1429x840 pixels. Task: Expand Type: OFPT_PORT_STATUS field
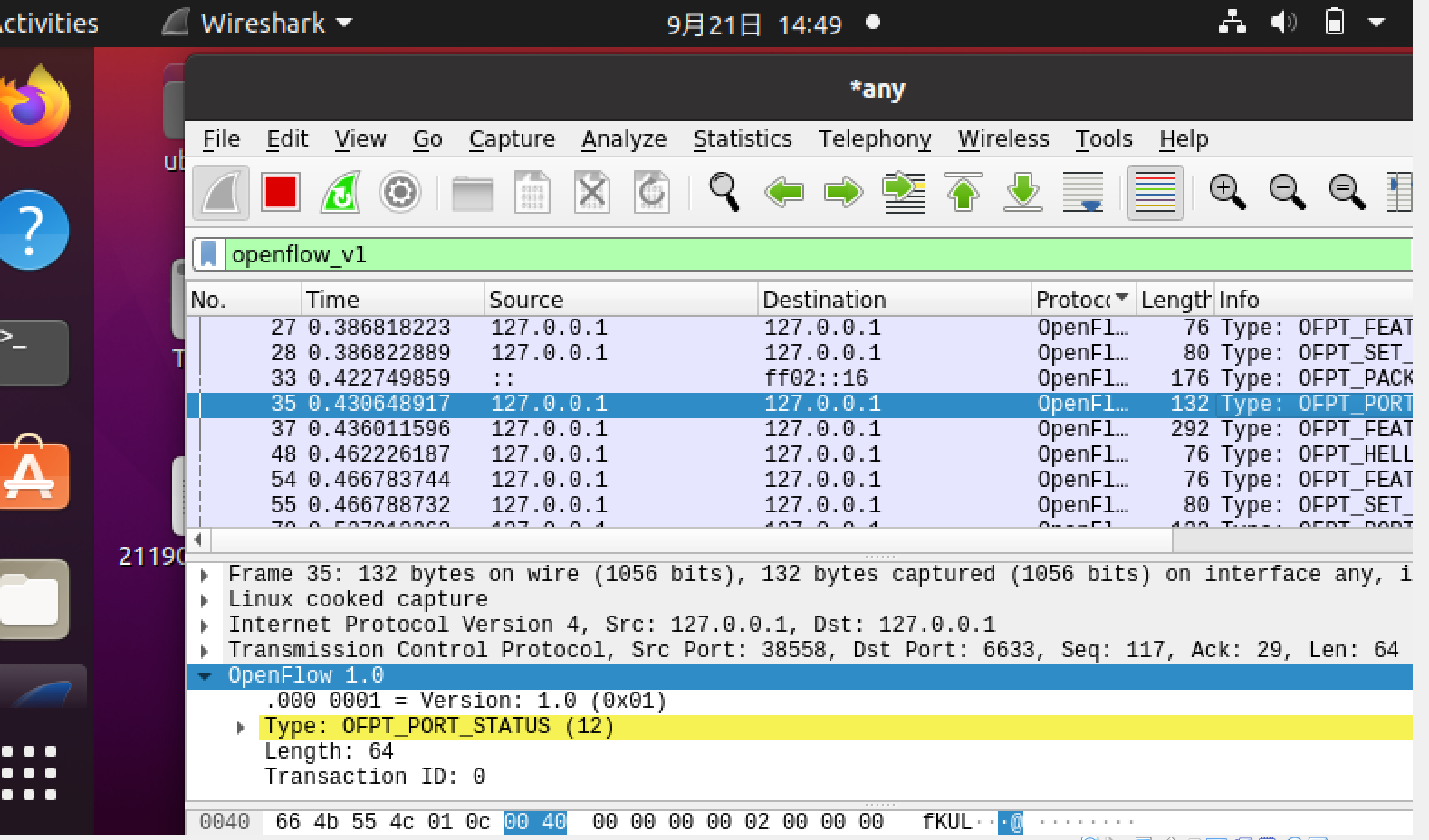pos(240,727)
